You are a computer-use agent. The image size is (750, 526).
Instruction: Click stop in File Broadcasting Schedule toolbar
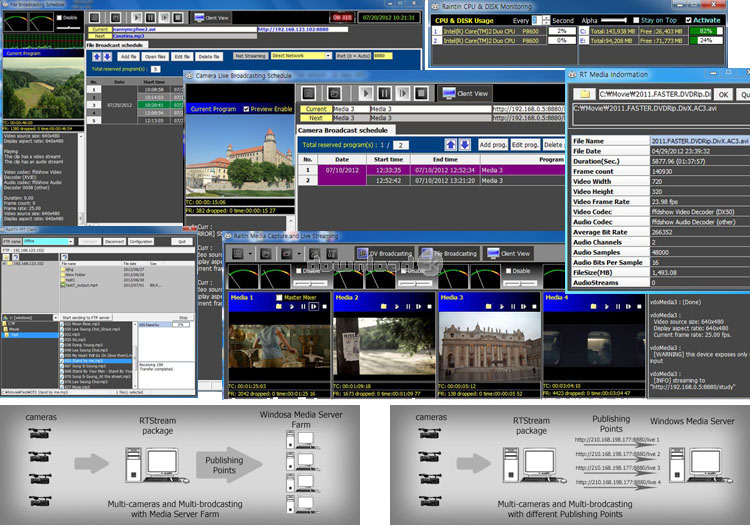pos(177,18)
